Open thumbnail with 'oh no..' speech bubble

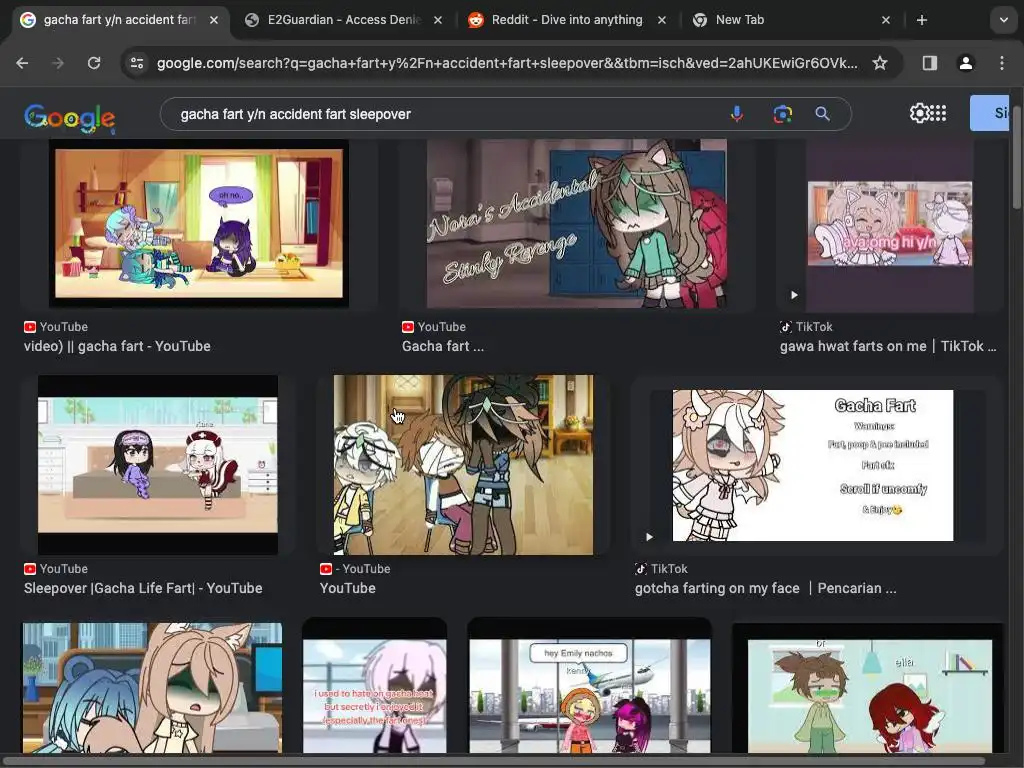click(199, 223)
